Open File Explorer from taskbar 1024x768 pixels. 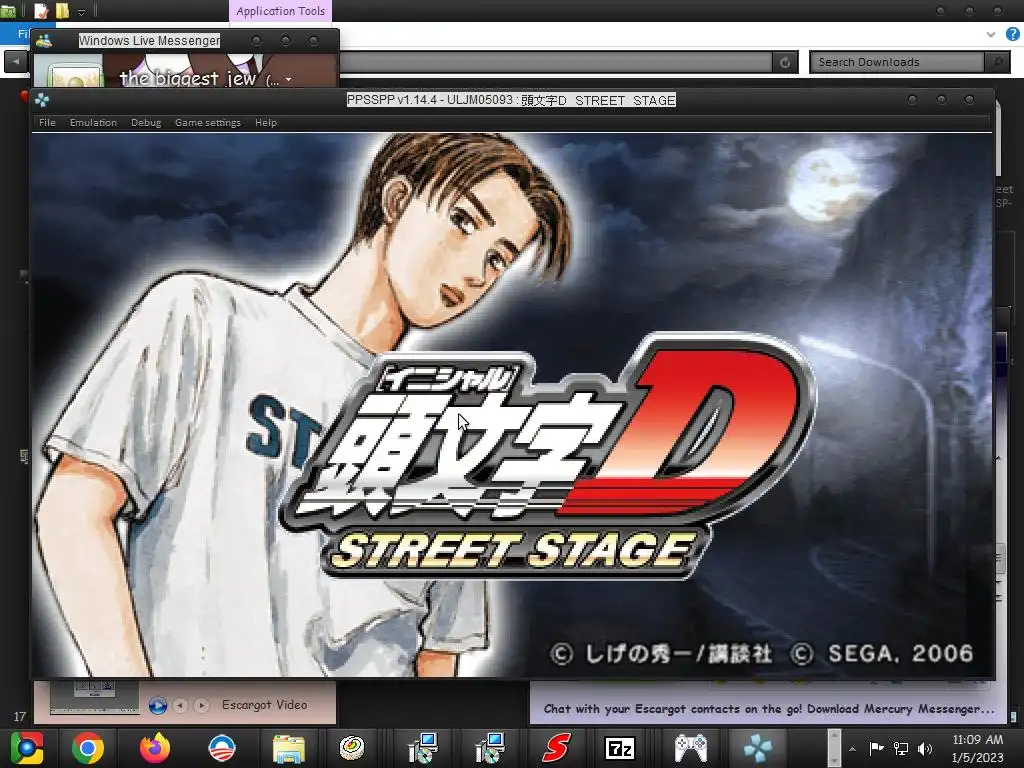(x=289, y=748)
